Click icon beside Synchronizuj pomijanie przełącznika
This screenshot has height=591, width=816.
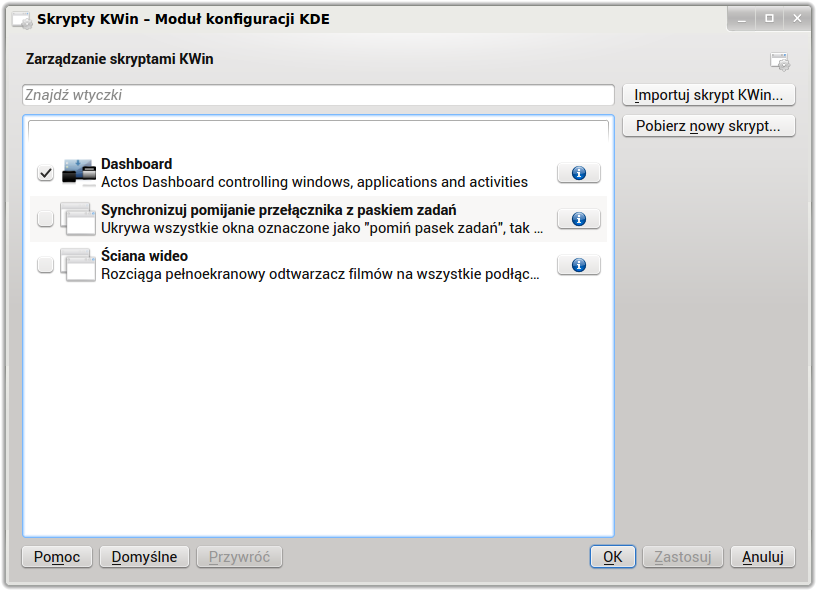78,219
